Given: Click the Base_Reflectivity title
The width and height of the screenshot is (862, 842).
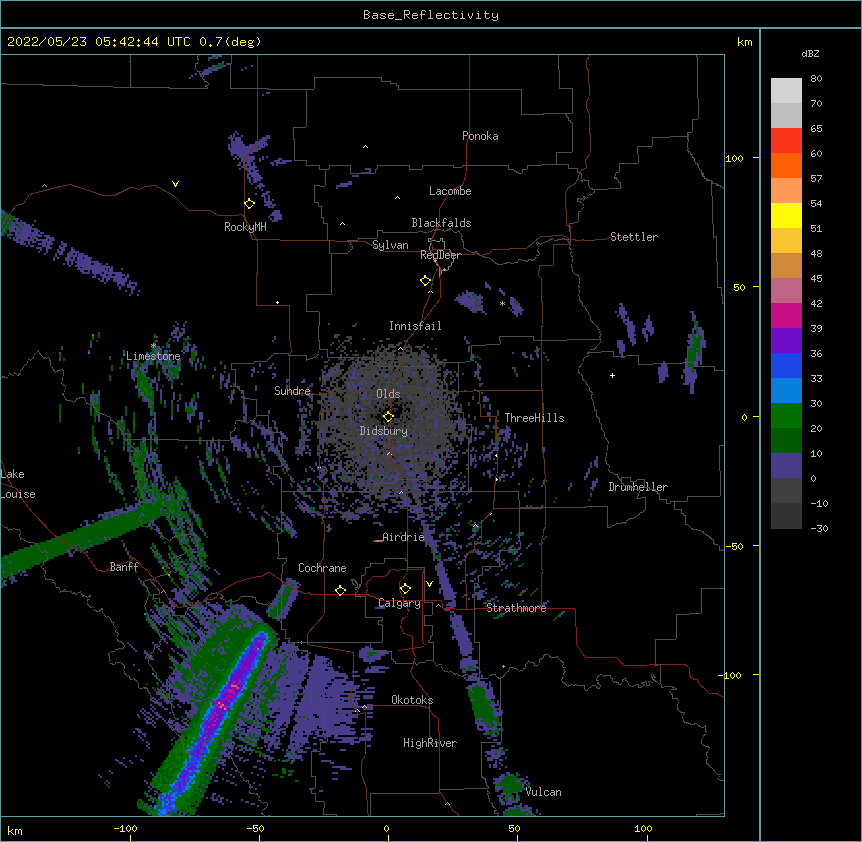Looking at the screenshot, I should (x=431, y=15).
